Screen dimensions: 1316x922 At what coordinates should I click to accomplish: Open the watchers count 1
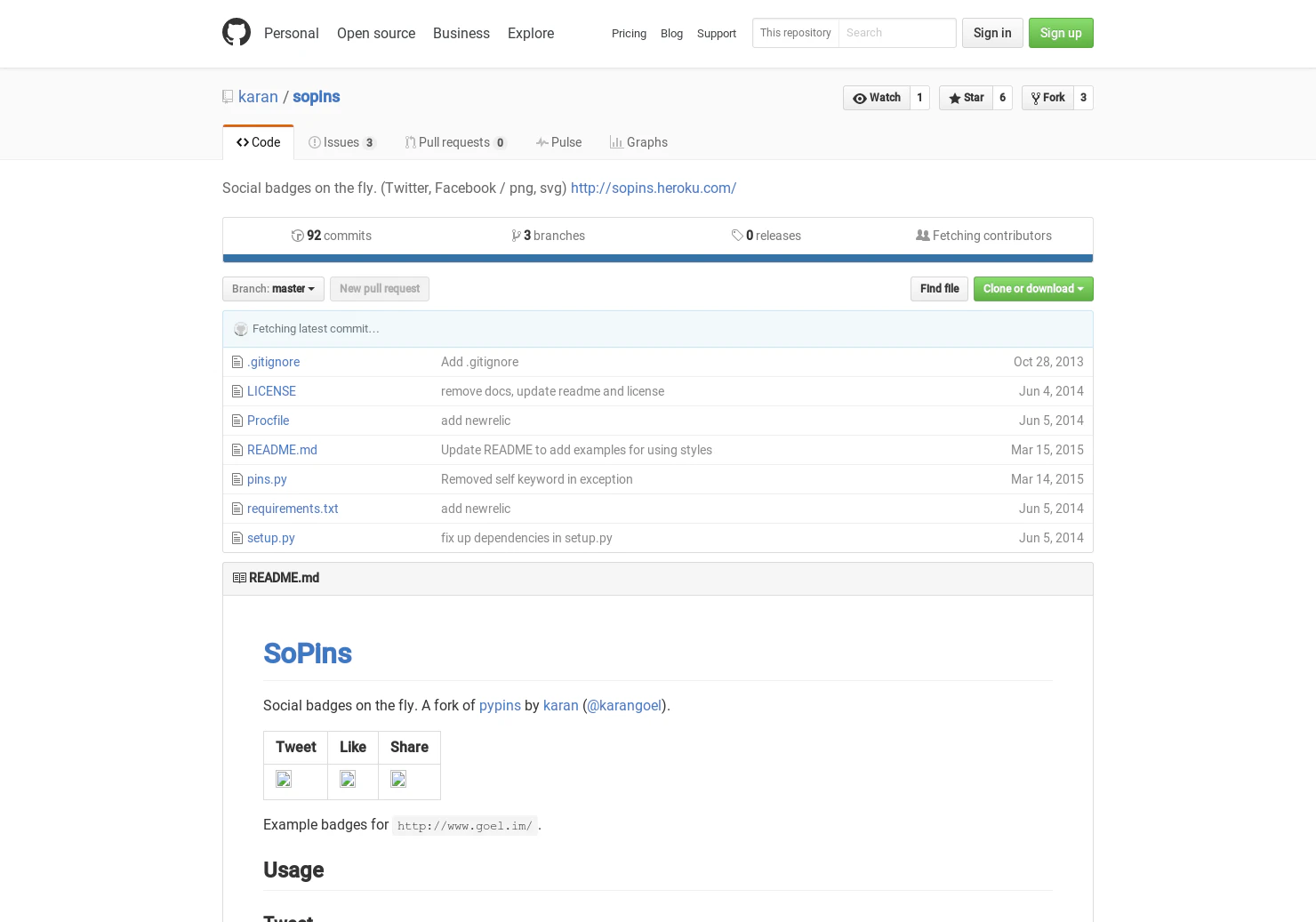pyautogui.click(x=919, y=98)
